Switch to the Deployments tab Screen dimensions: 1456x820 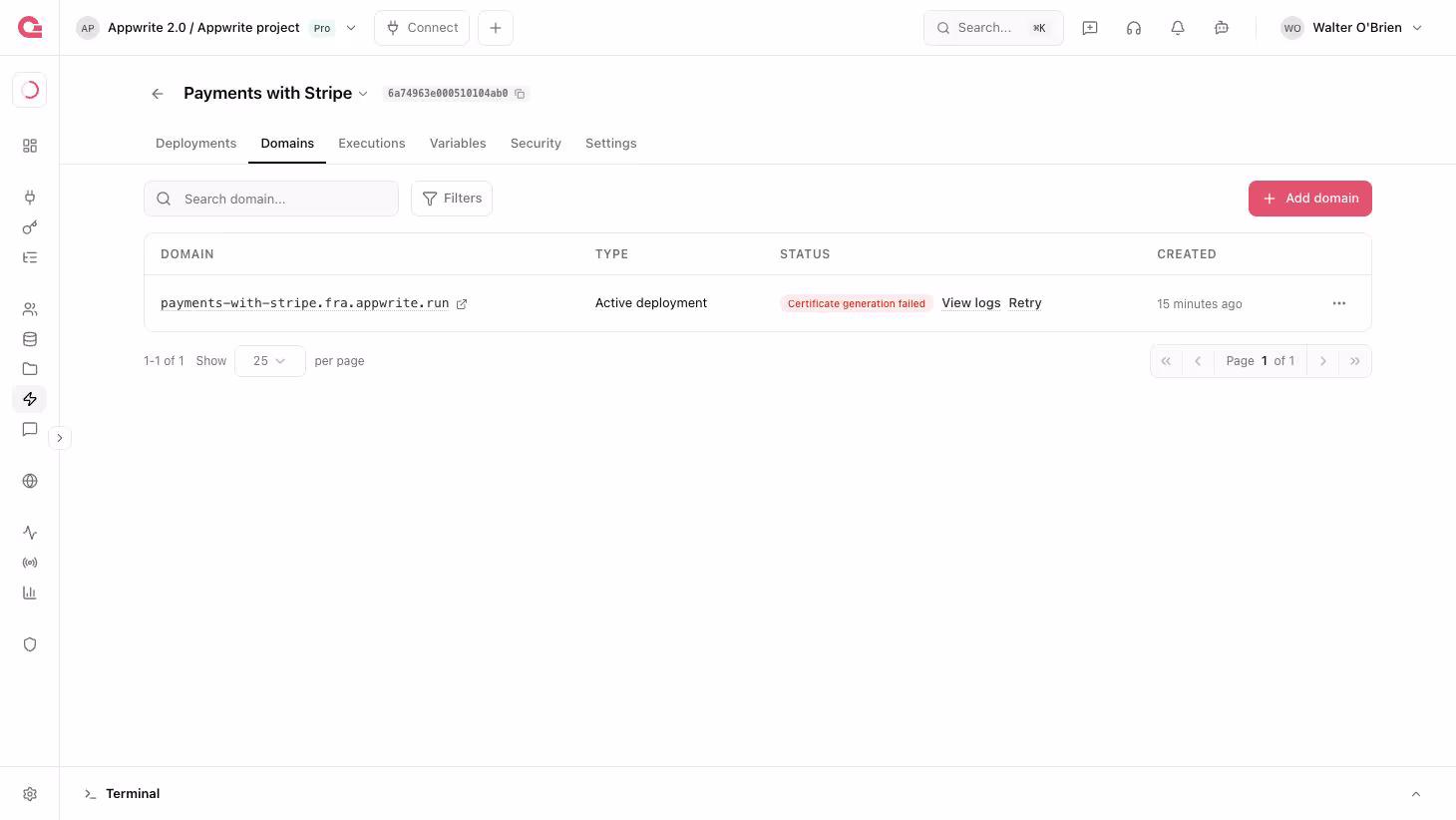click(196, 144)
